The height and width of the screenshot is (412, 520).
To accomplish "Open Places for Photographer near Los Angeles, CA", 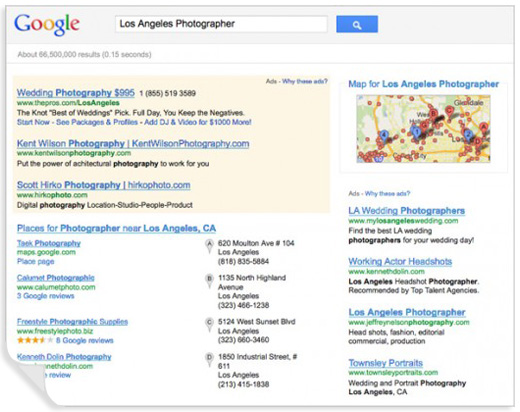I will (116, 228).
